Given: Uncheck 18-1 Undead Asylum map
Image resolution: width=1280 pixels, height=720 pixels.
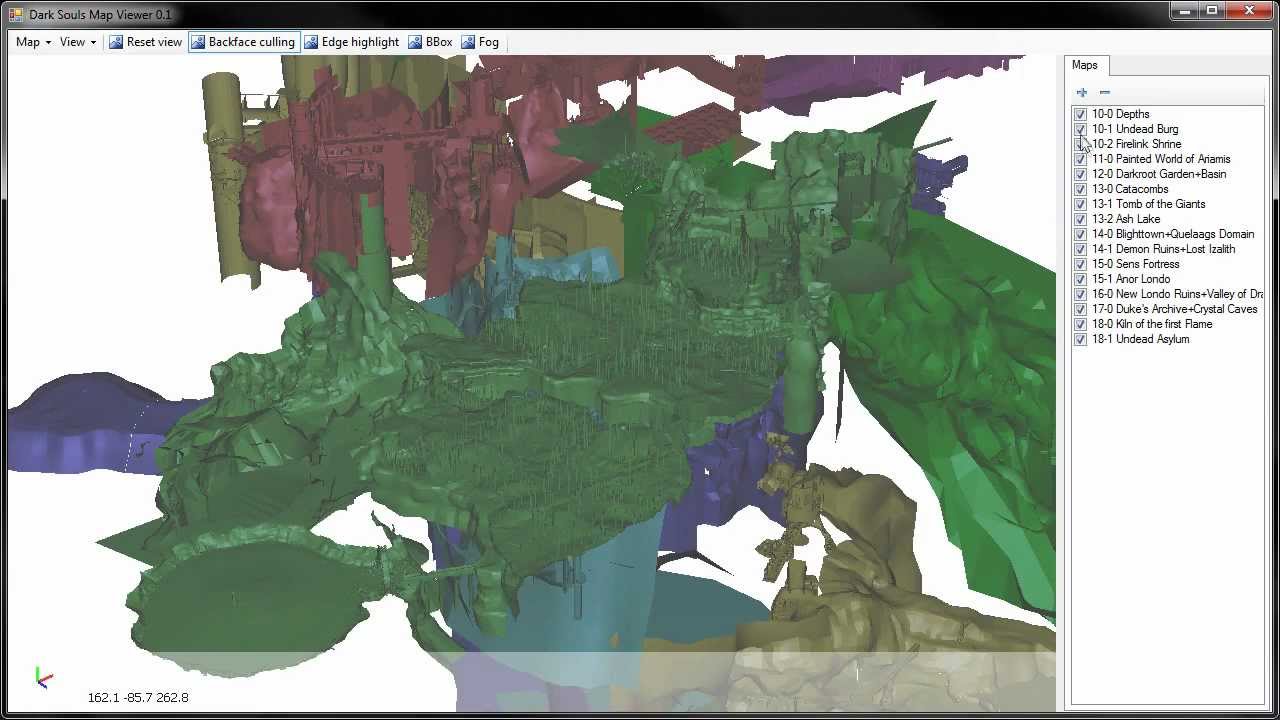Looking at the screenshot, I should click(x=1080, y=339).
